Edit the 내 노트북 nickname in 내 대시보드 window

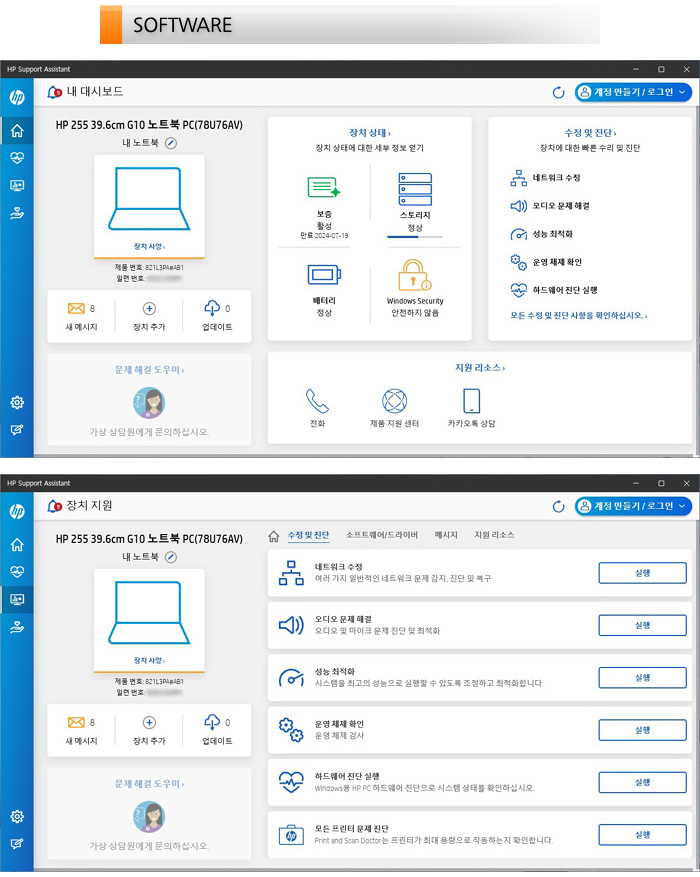point(171,143)
